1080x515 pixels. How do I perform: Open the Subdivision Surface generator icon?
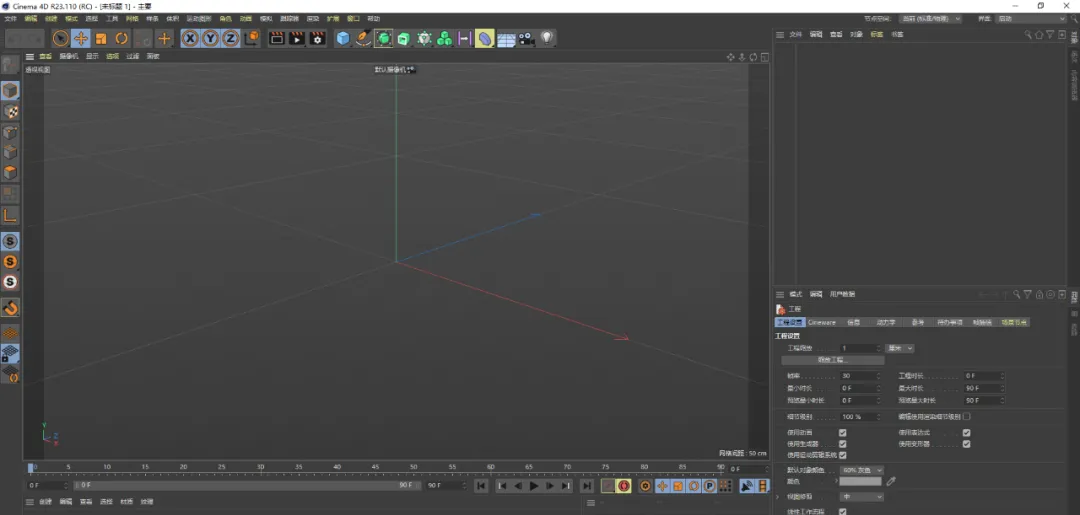384,39
